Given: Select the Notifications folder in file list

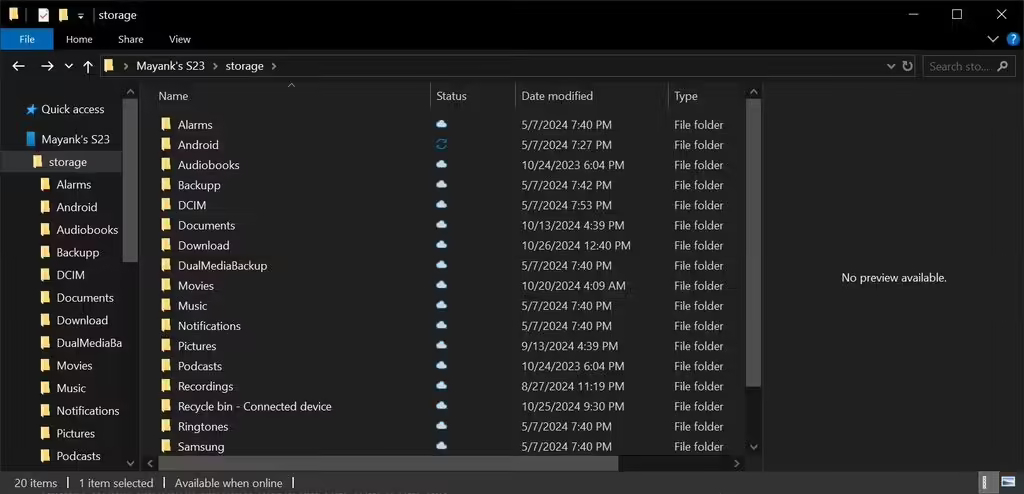Looking at the screenshot, I should tap(209, 326).
